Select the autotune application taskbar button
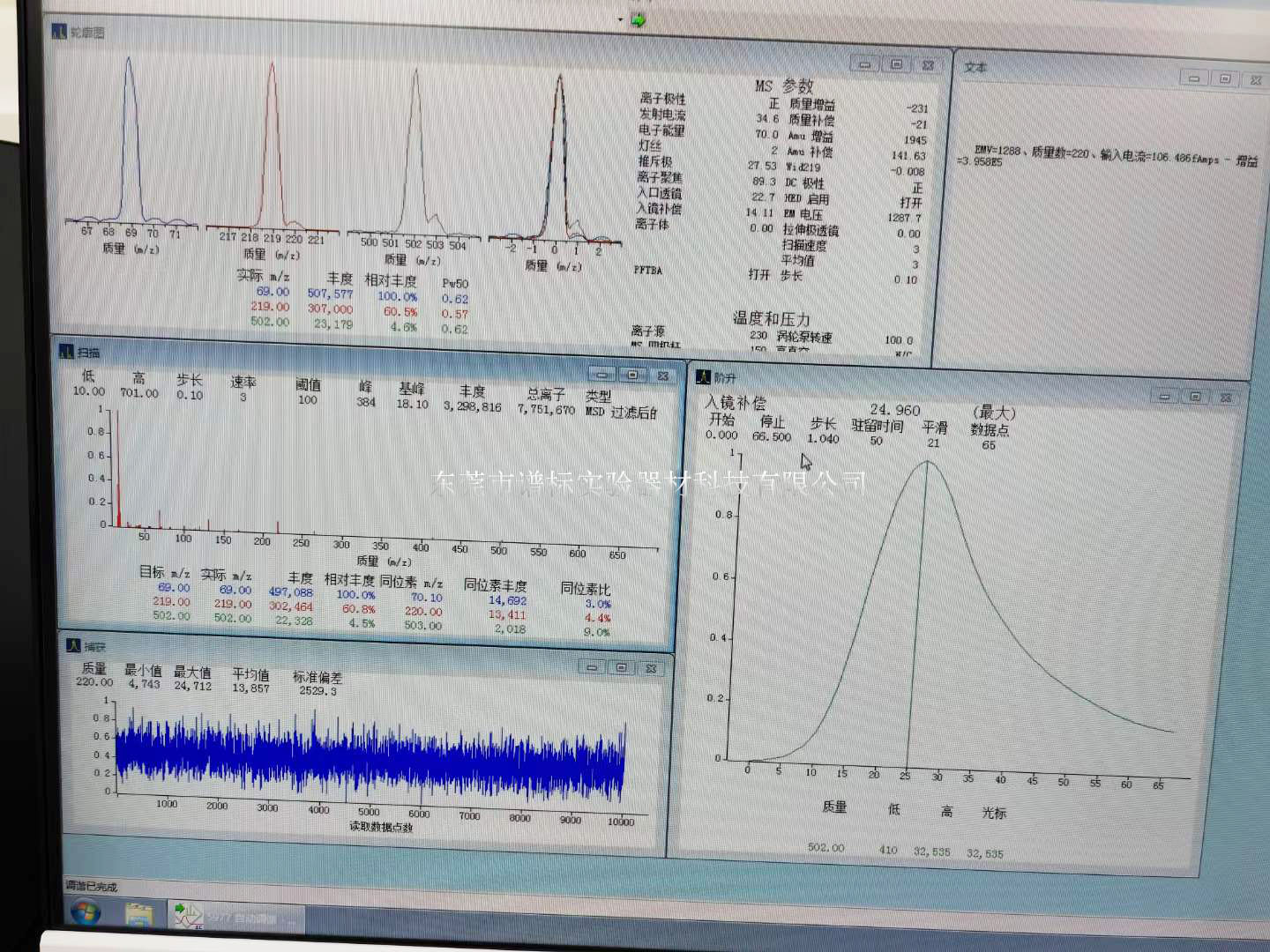The width and height of the screenshot is (1270, 952). click(234, 917)
